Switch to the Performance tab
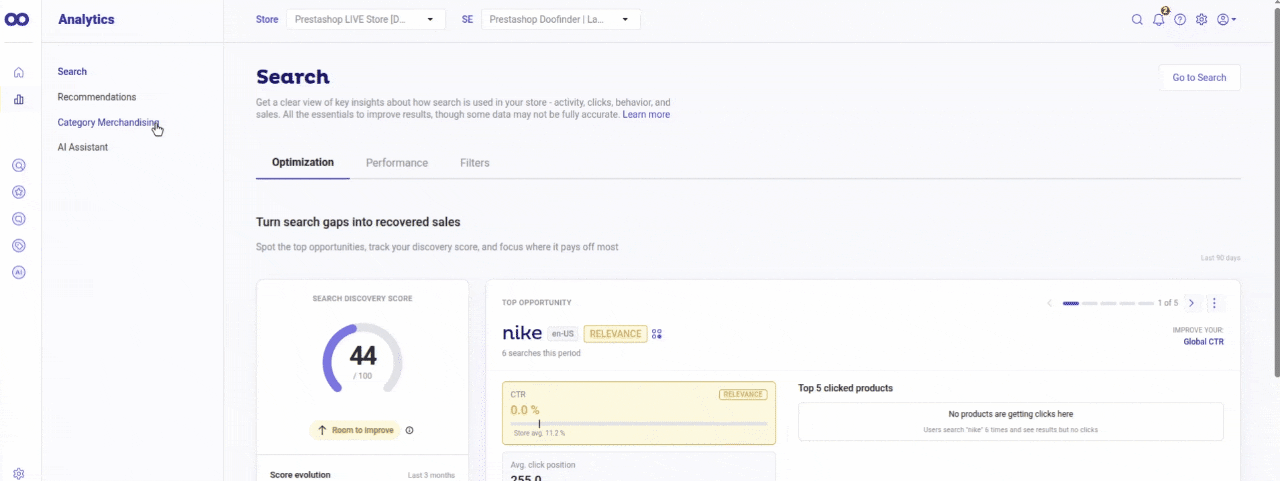The image size is (1280, 481). tap(397, 163)
